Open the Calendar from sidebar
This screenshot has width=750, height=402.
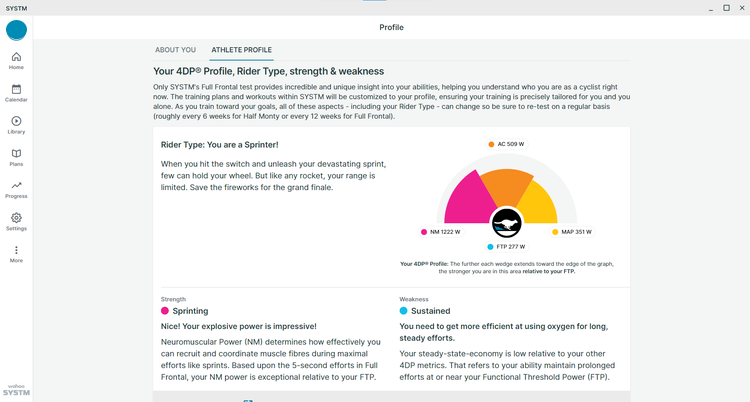pyautogui.click(x=16, y=93)
